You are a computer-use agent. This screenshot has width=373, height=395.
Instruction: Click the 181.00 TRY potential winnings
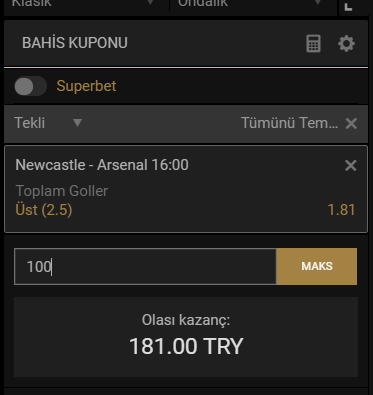[186, 346]
